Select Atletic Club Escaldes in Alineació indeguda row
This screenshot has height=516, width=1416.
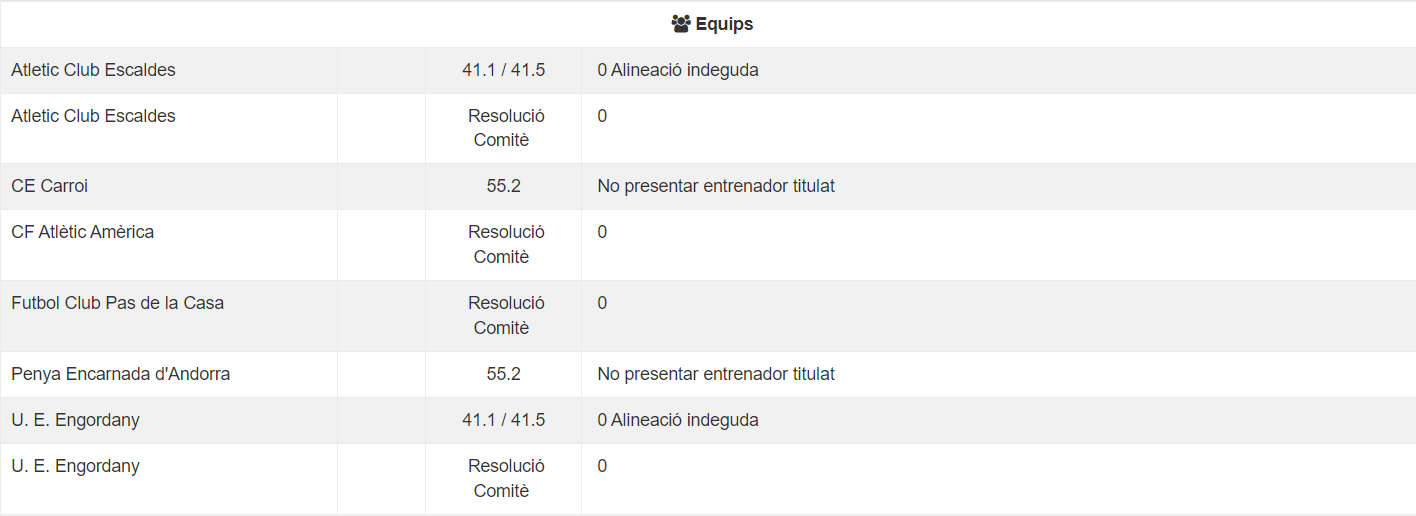[x=93, y=70]
